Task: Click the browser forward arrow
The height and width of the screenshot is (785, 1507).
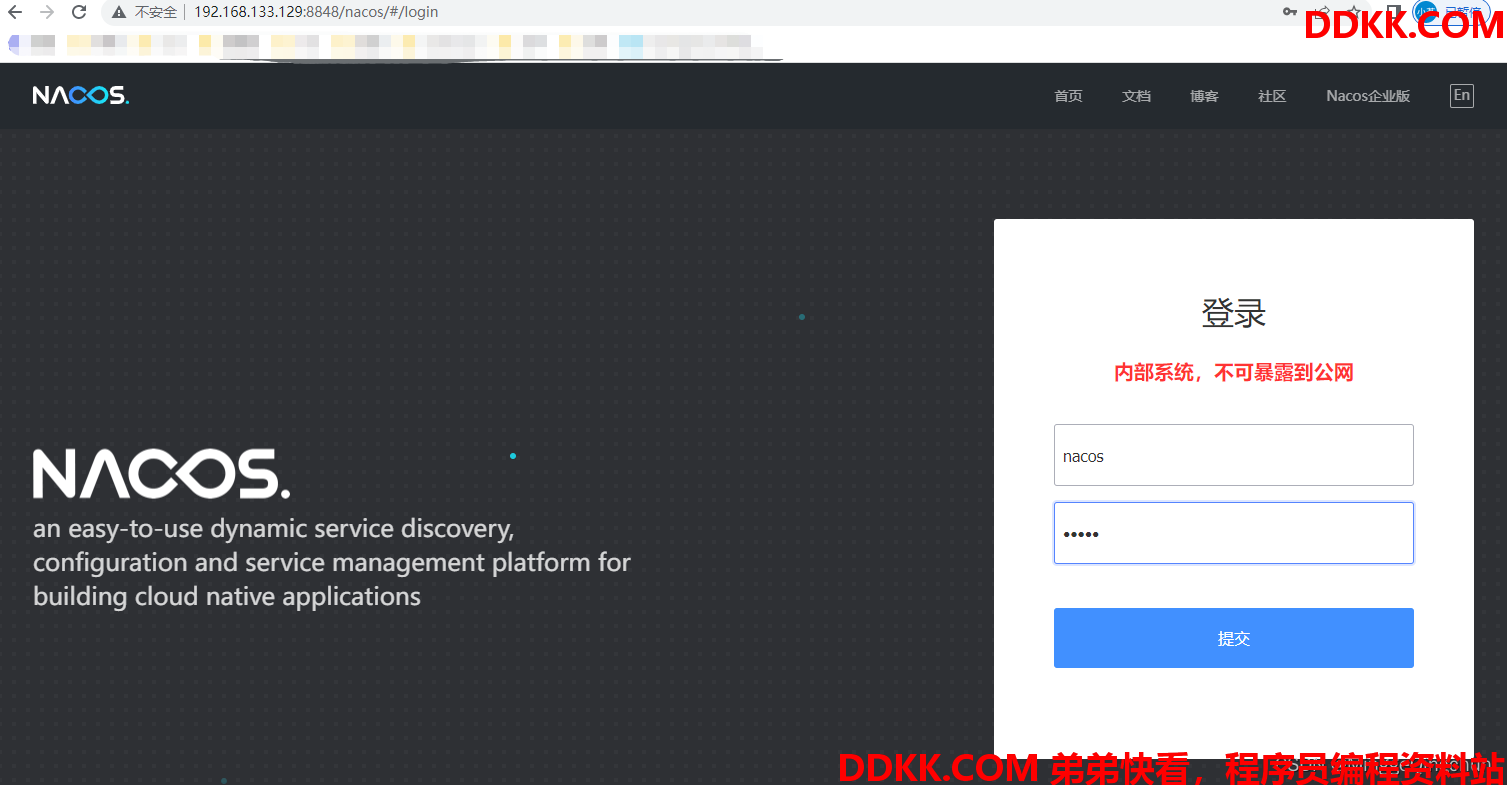Action: pyautogui.click(x=46, y=12)
